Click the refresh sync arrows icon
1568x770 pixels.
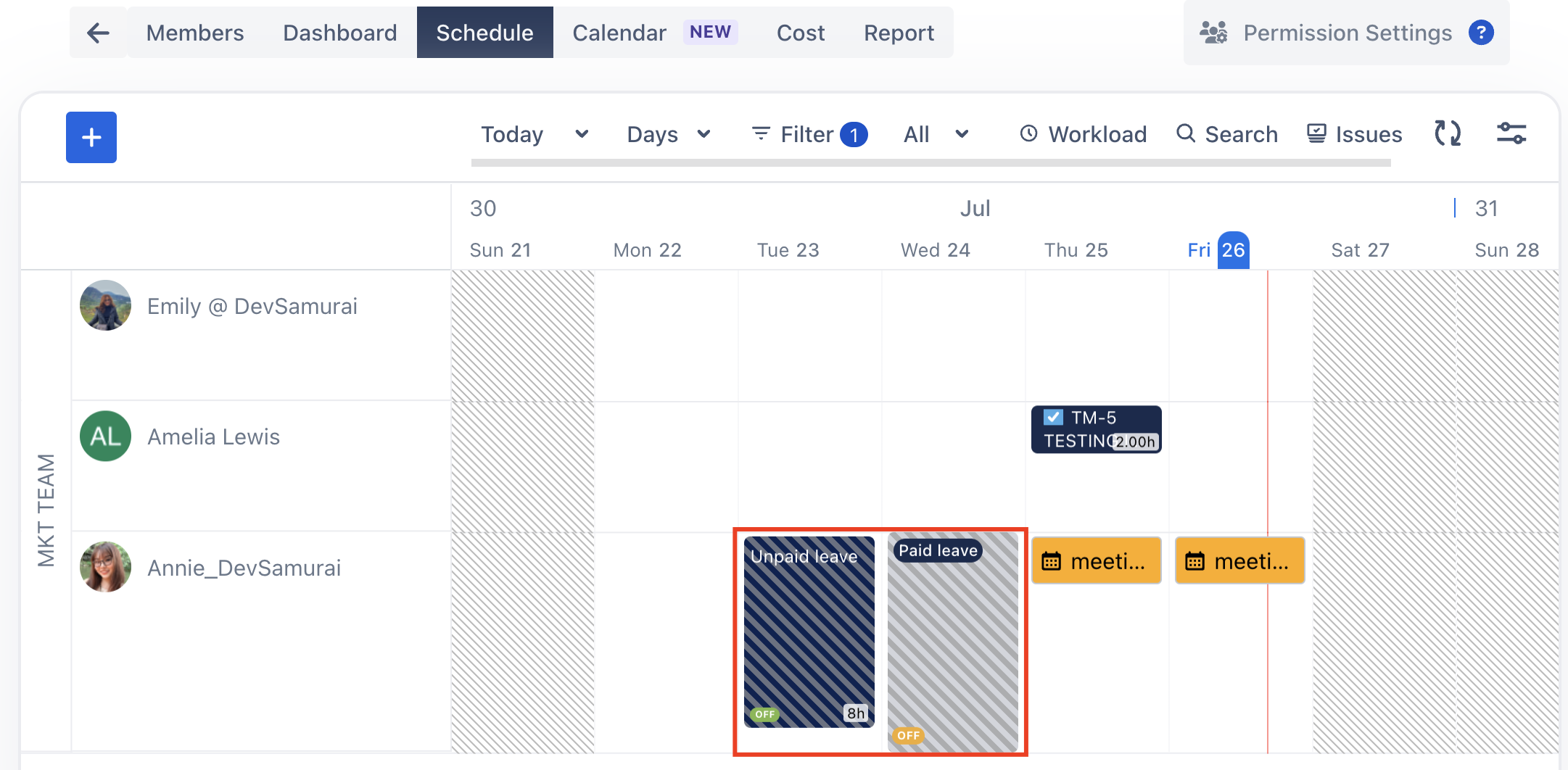pyautogui.click(x=1447, y=134)
